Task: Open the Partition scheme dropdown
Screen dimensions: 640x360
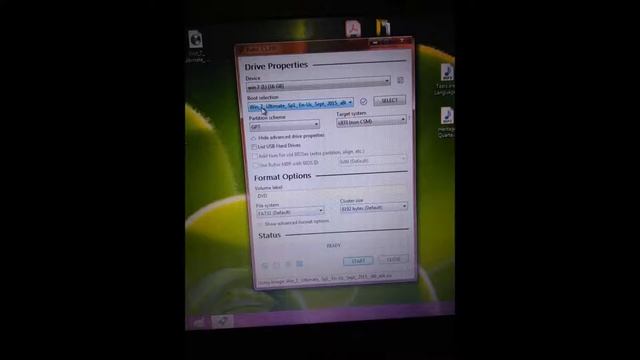Action: (284, 125)
